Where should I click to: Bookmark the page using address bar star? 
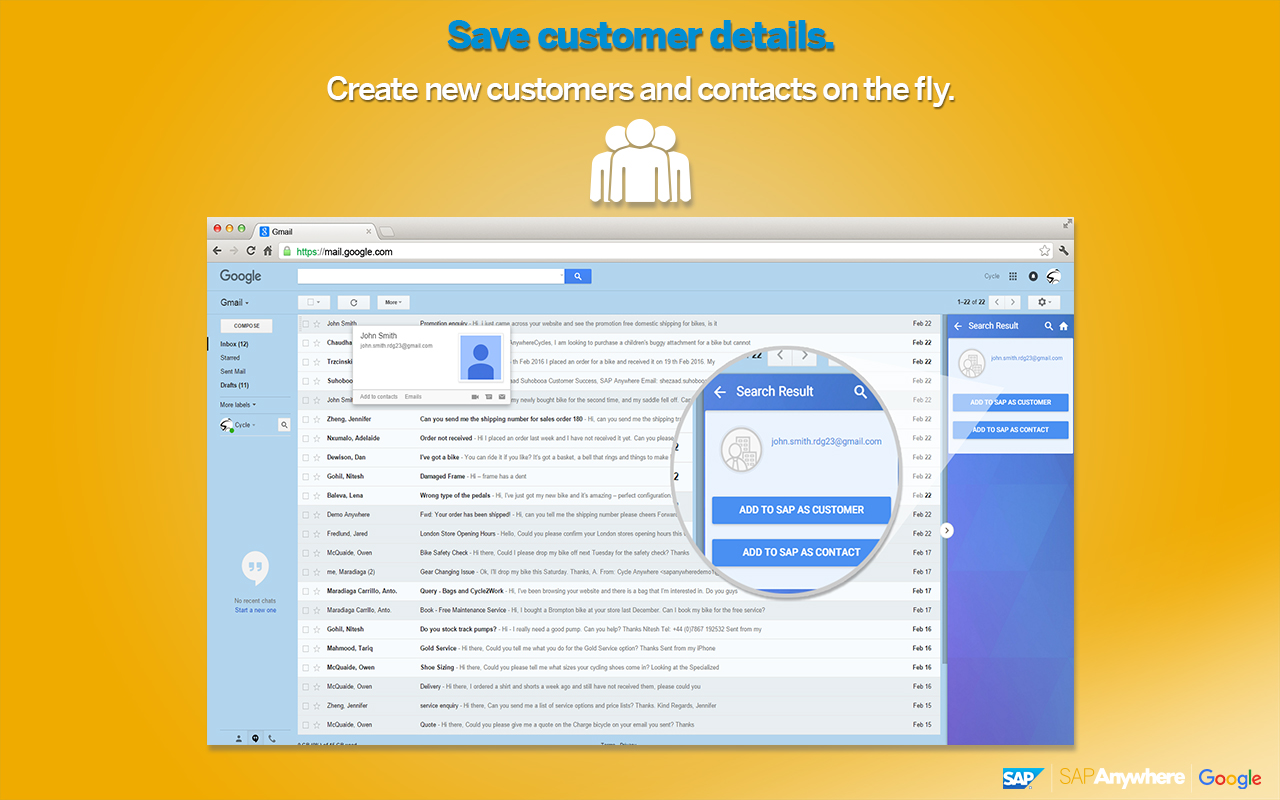[x=1044, y=251]
